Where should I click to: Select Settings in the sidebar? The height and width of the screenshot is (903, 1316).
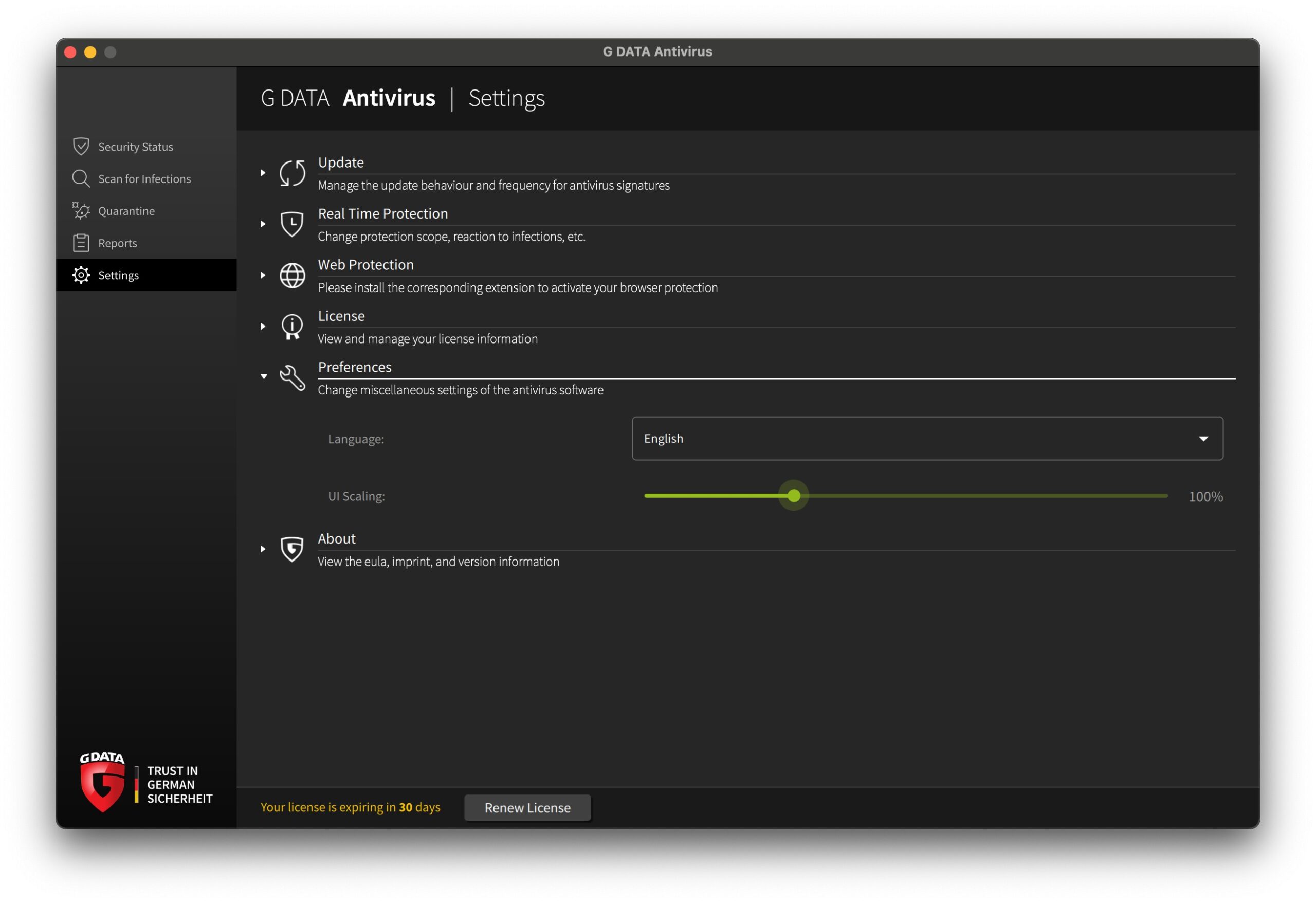(147, 275)
